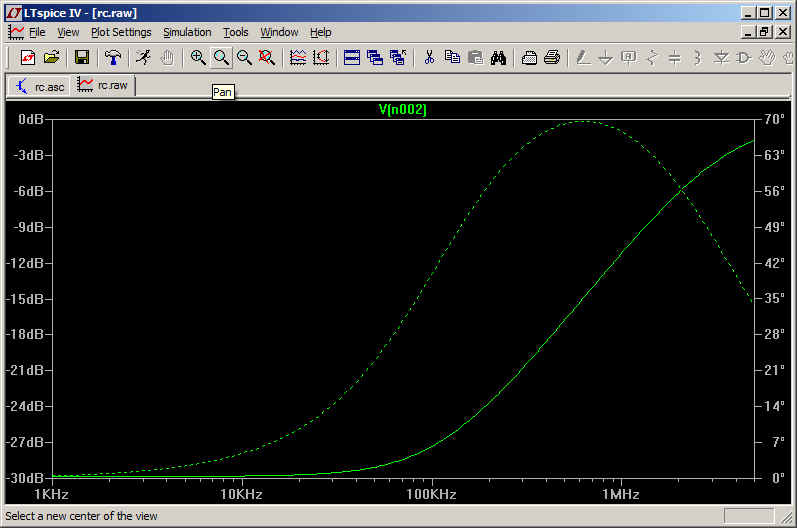Select the rc.raw tab

pyautogui.click(x=103, y=85)
